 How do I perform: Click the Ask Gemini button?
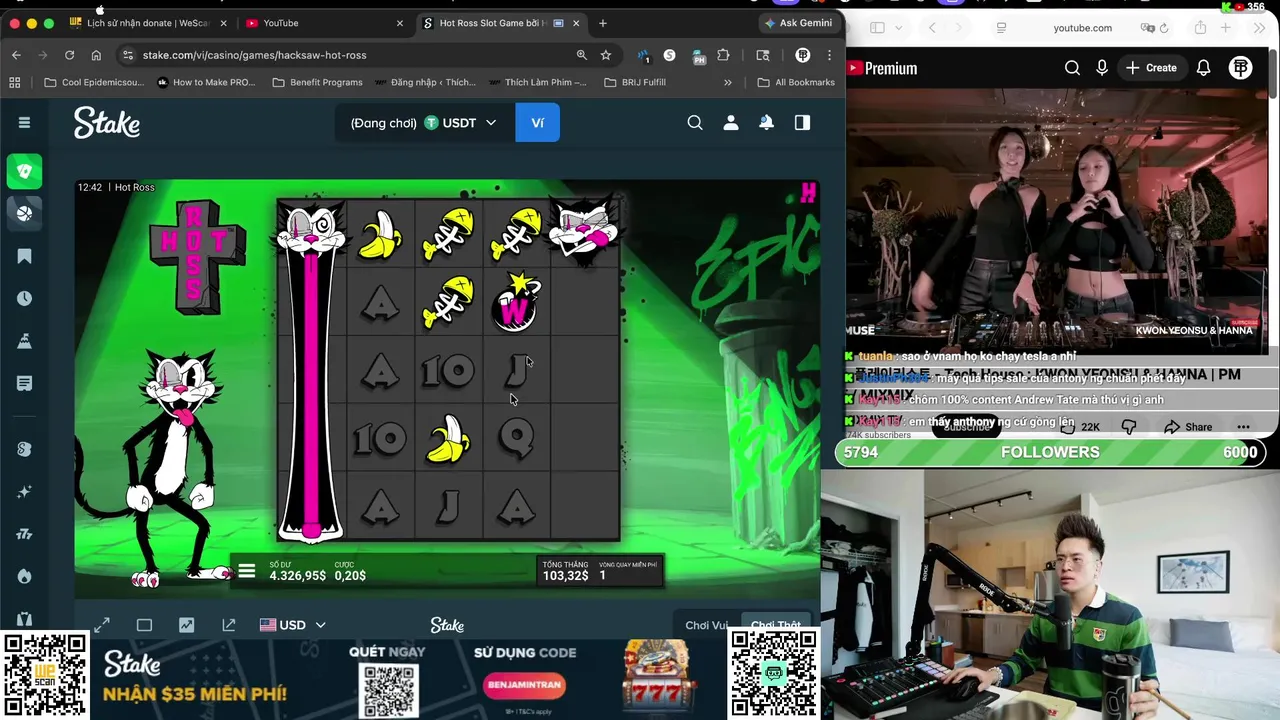tap(799, 23)
